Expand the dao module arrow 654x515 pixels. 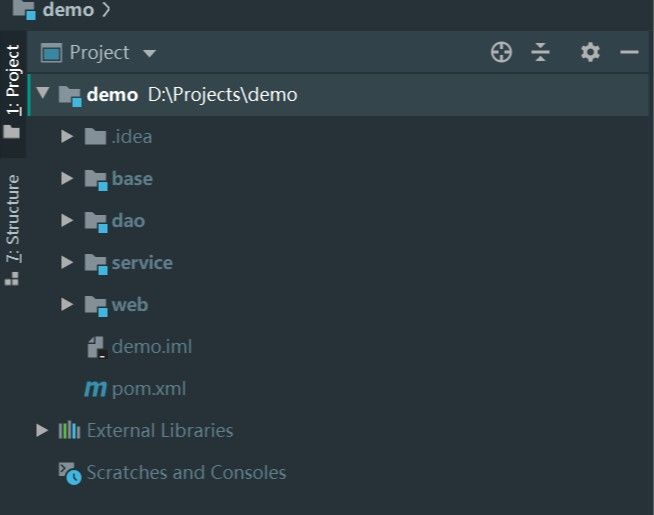pos(67,220)
